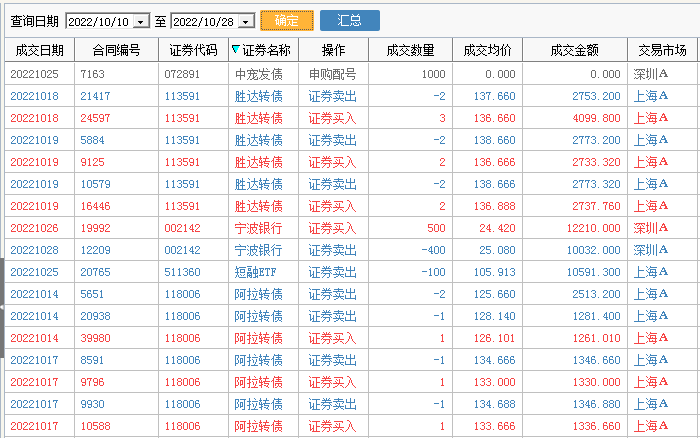Open the start date dropdown 2022/10/10
Viewport: 700px width, 438px height.
point(140,21)
